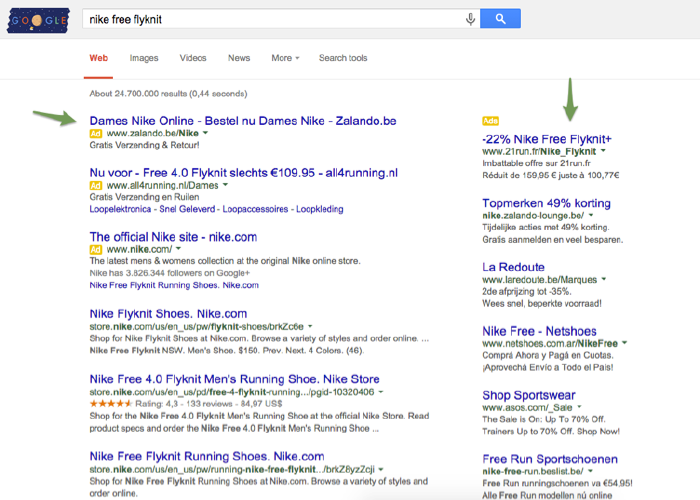The width and height of the screenshot is (700, 500).
Task: Click the blue search magnifier button
Action: (x=500, y=19)
